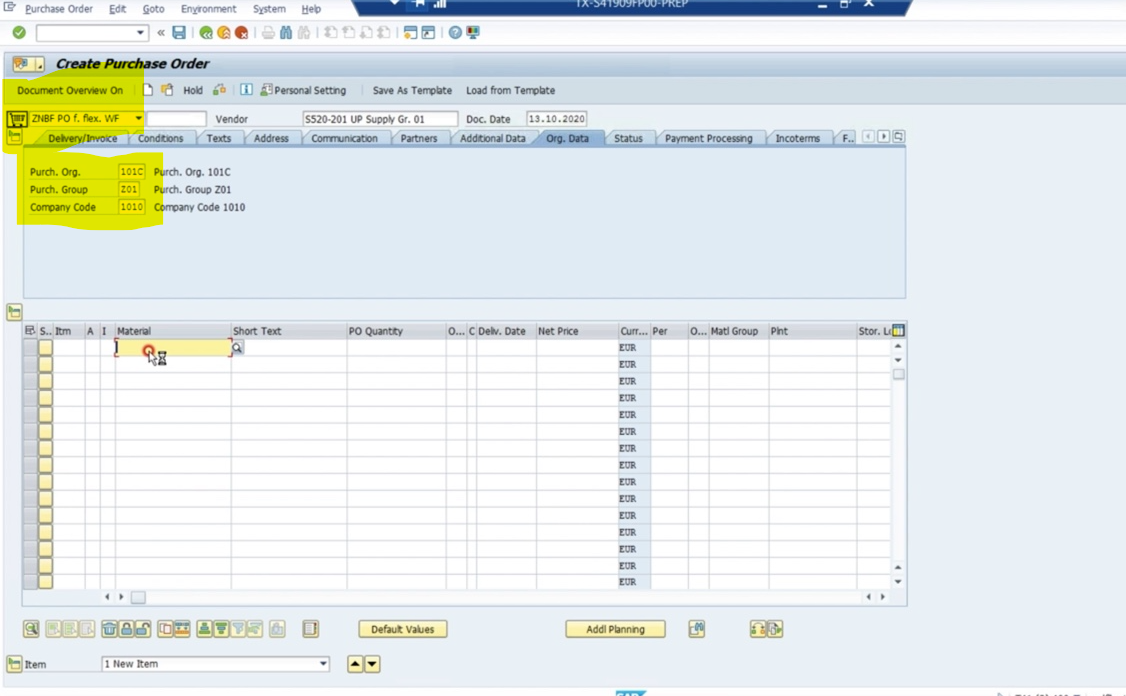1126x696 pixels.
Task: Click the Hold button
Action: click(x=192, y=91)
